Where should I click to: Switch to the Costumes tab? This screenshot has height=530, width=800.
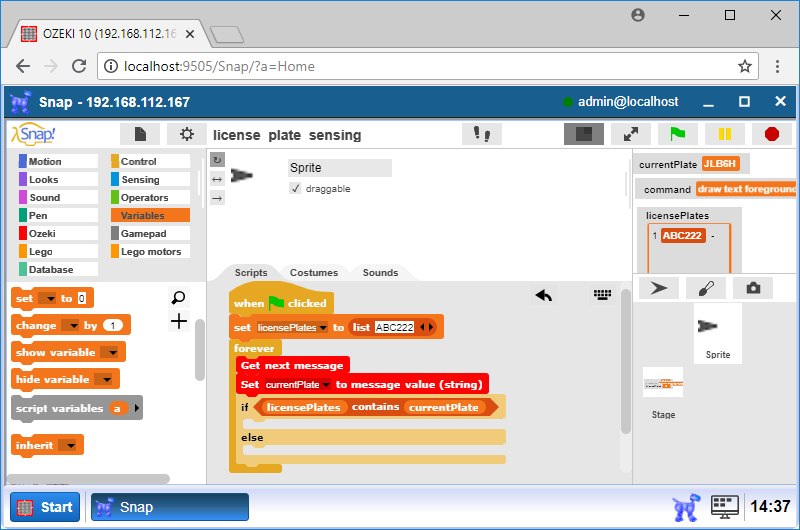(x=314, y=272)
